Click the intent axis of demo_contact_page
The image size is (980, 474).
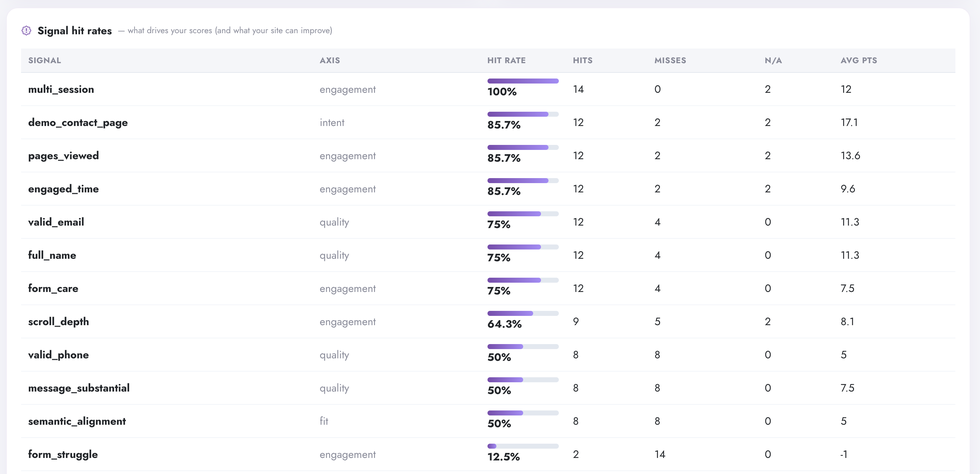[x=332, y=123]
